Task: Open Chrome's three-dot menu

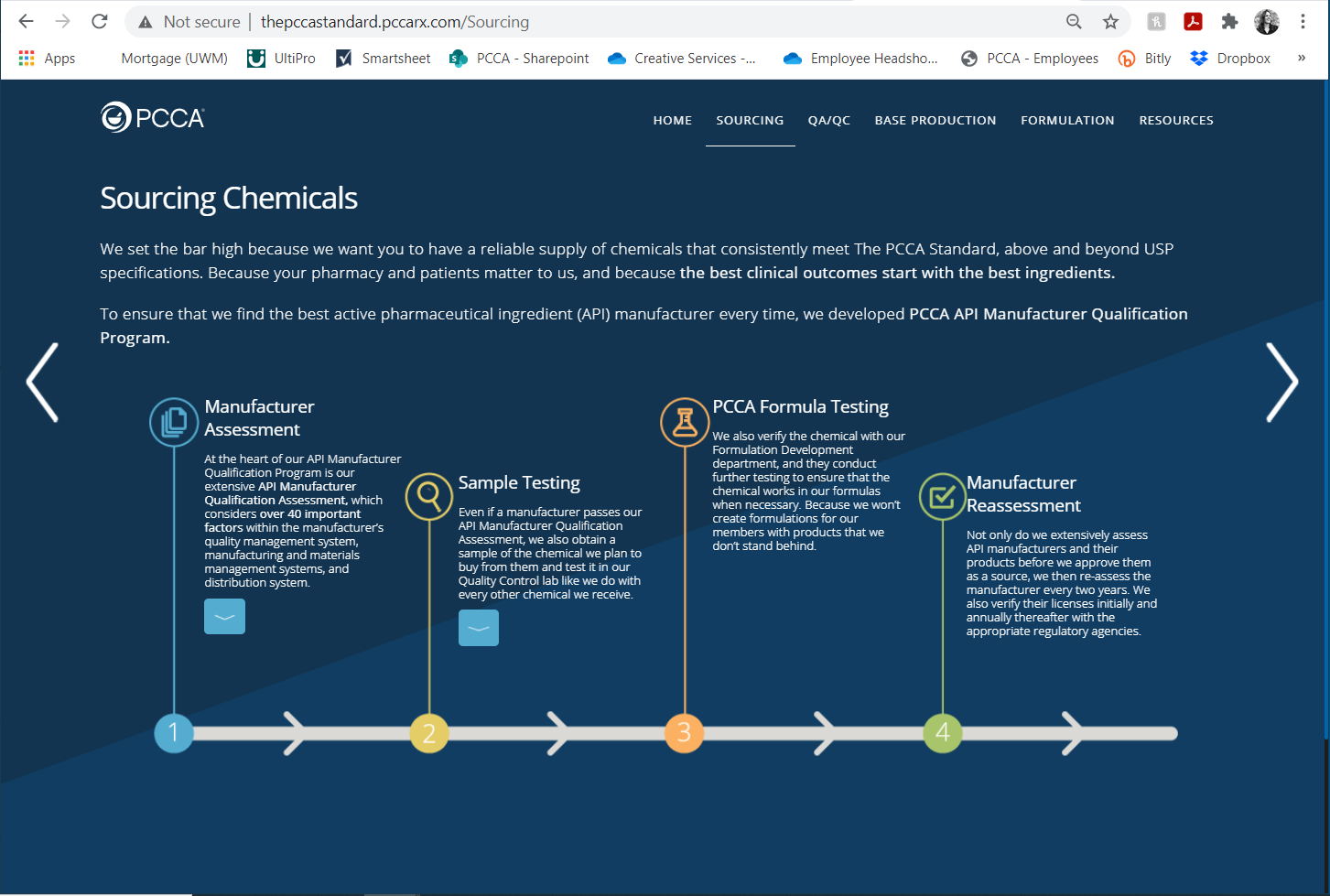Action: point(1303,21)
